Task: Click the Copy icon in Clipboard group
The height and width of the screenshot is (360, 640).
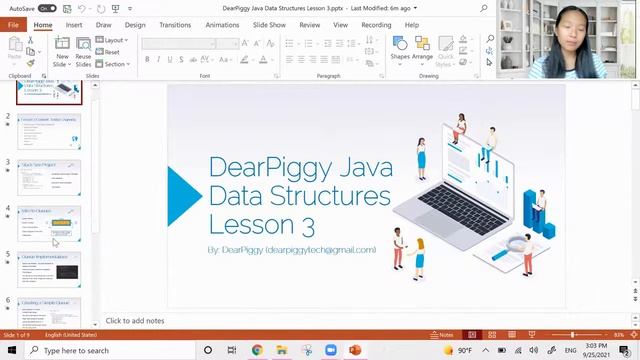Action: [x=31, y=51]
